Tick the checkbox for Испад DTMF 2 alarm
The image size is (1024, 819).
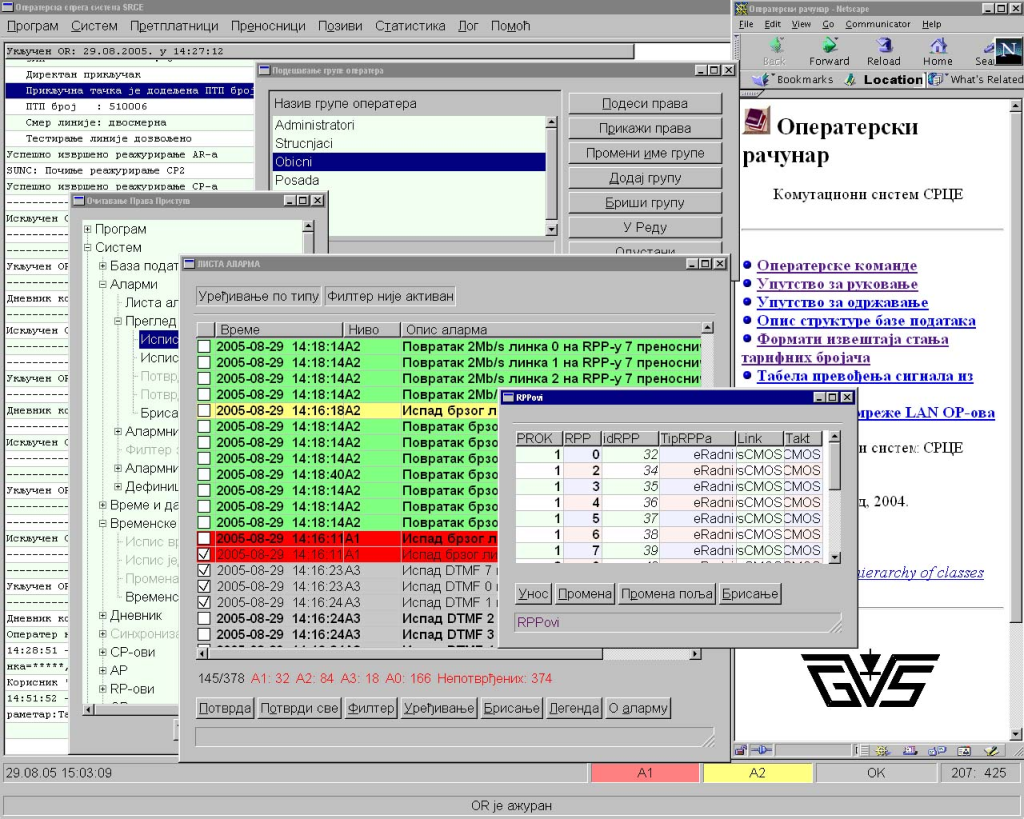point(204,618)
